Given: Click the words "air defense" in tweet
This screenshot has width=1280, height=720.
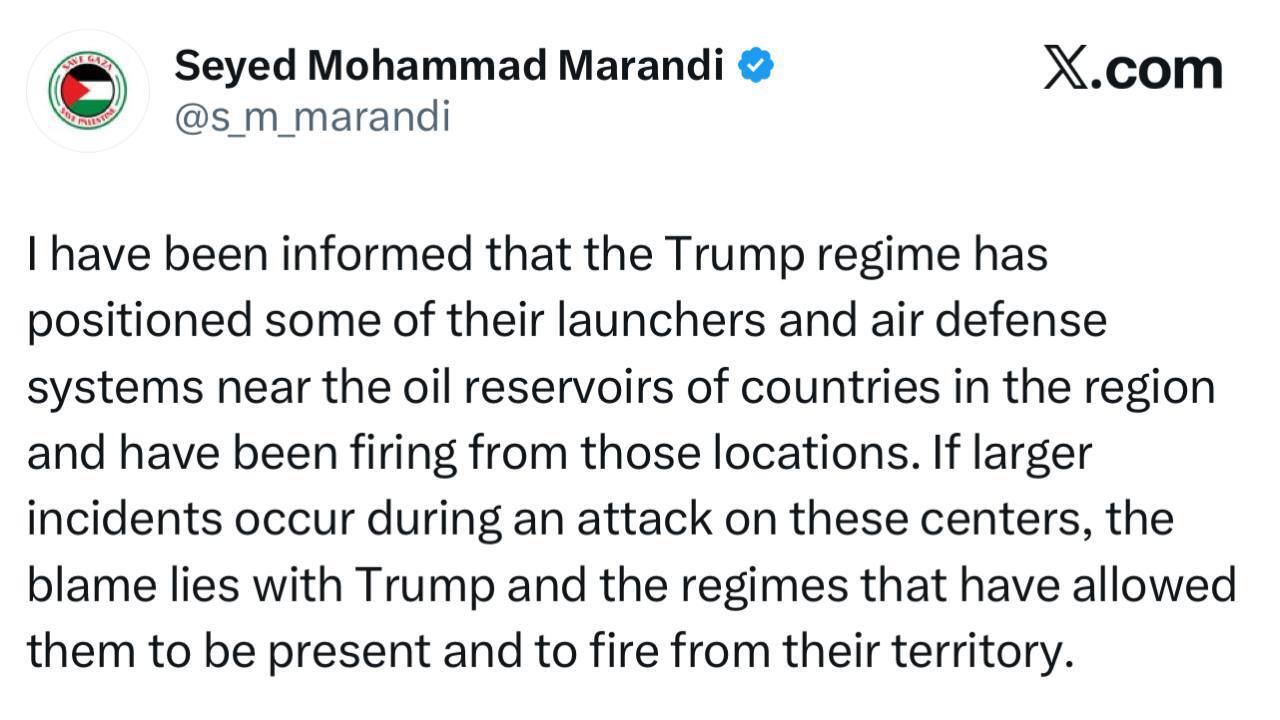Looking at the screenshot, I should coord(1005,321).
